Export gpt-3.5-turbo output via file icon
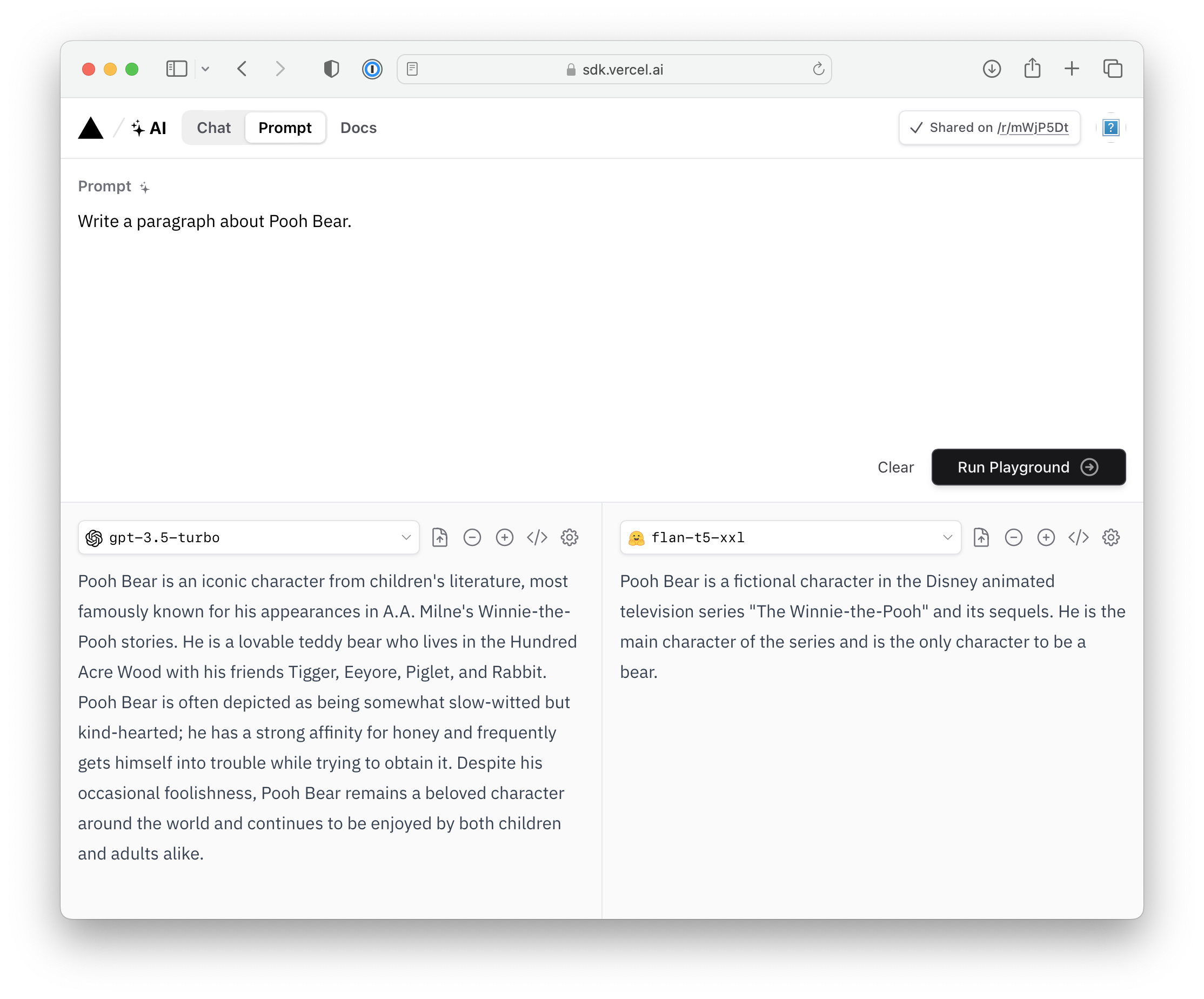The image size is (1204, 999). click(440, 537)
